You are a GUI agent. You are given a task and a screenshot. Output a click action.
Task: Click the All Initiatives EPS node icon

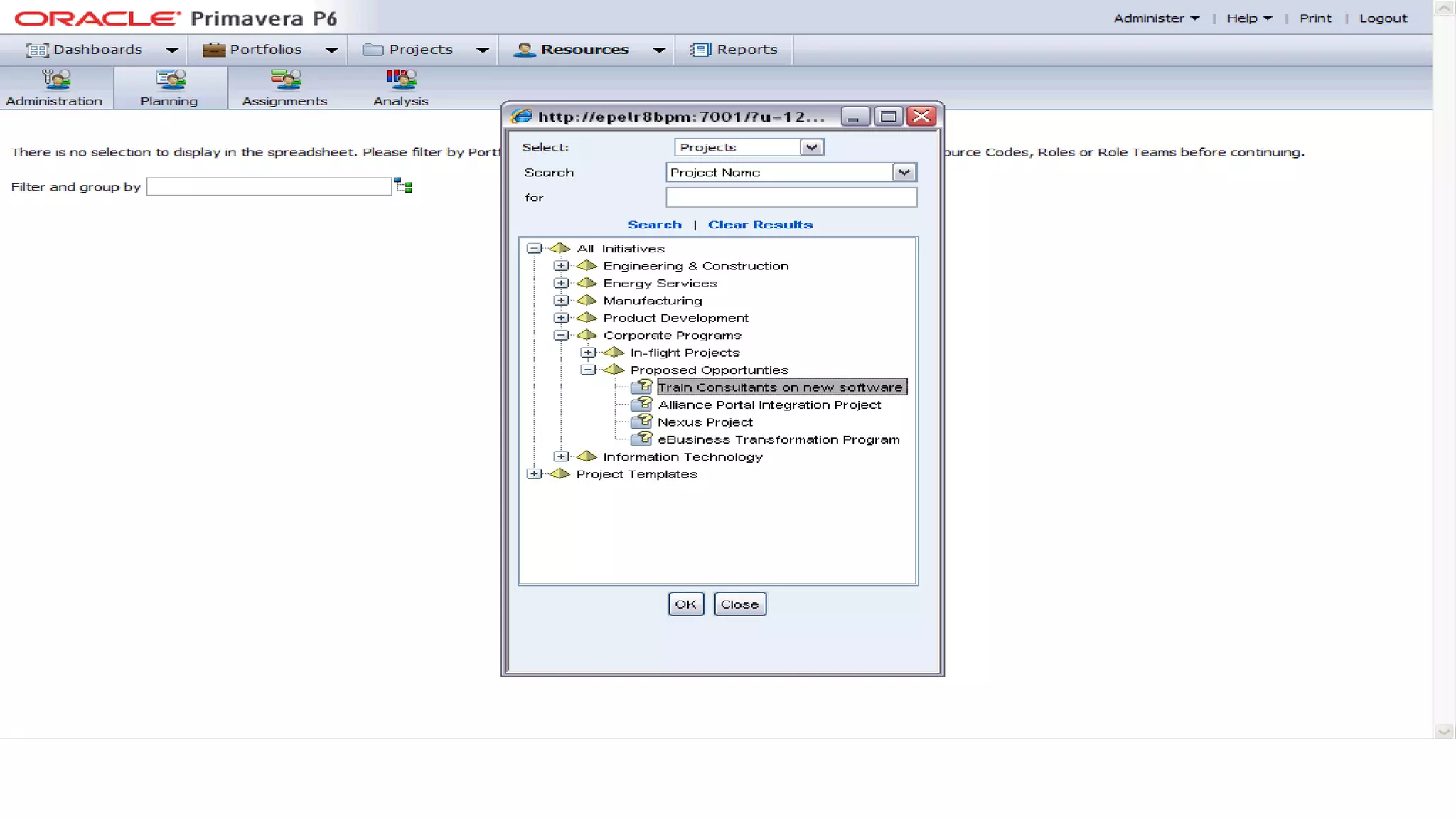(x=560, y=248)
